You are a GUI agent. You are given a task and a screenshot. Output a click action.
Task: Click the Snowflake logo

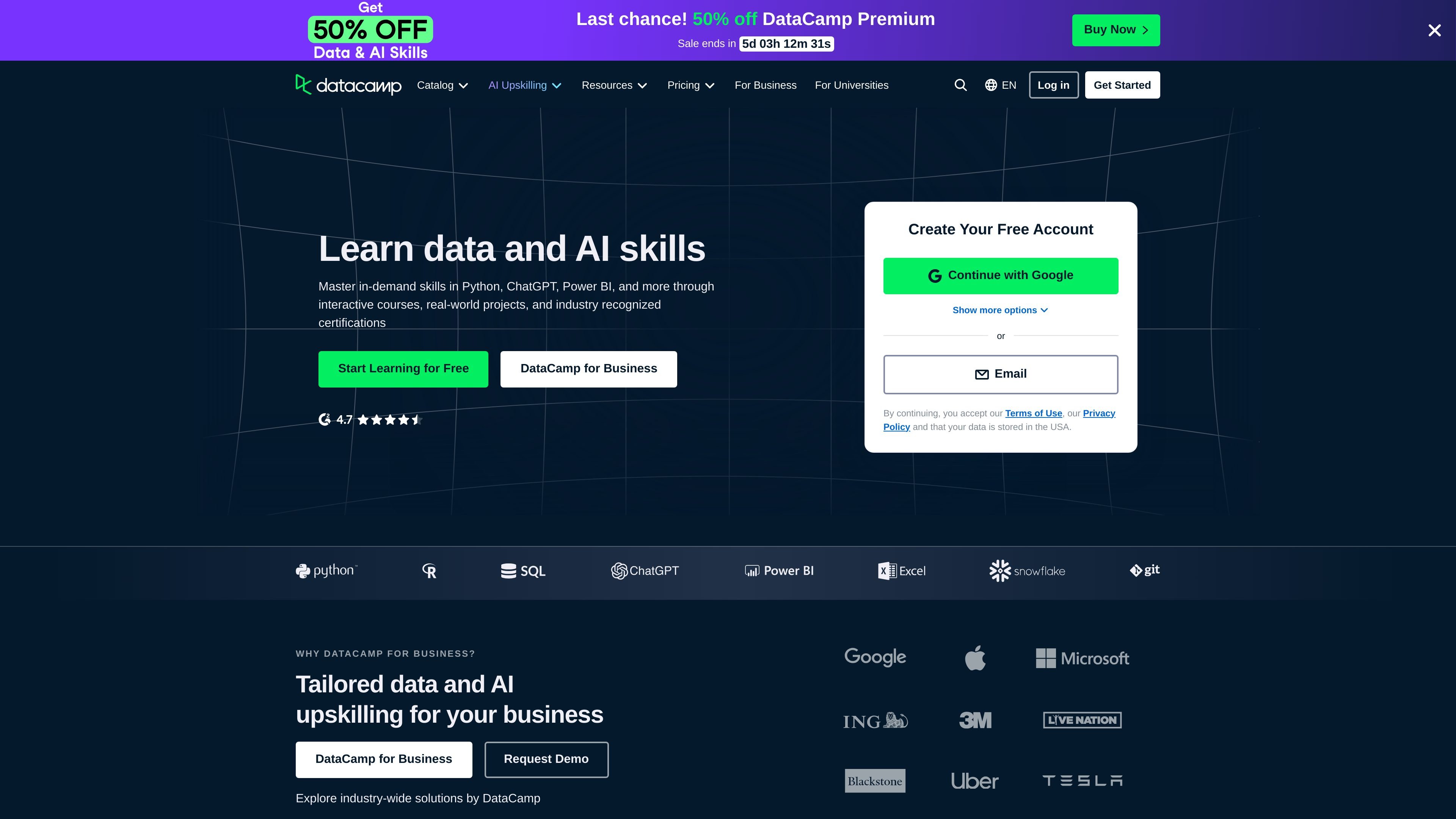[x=1027, y=571]
